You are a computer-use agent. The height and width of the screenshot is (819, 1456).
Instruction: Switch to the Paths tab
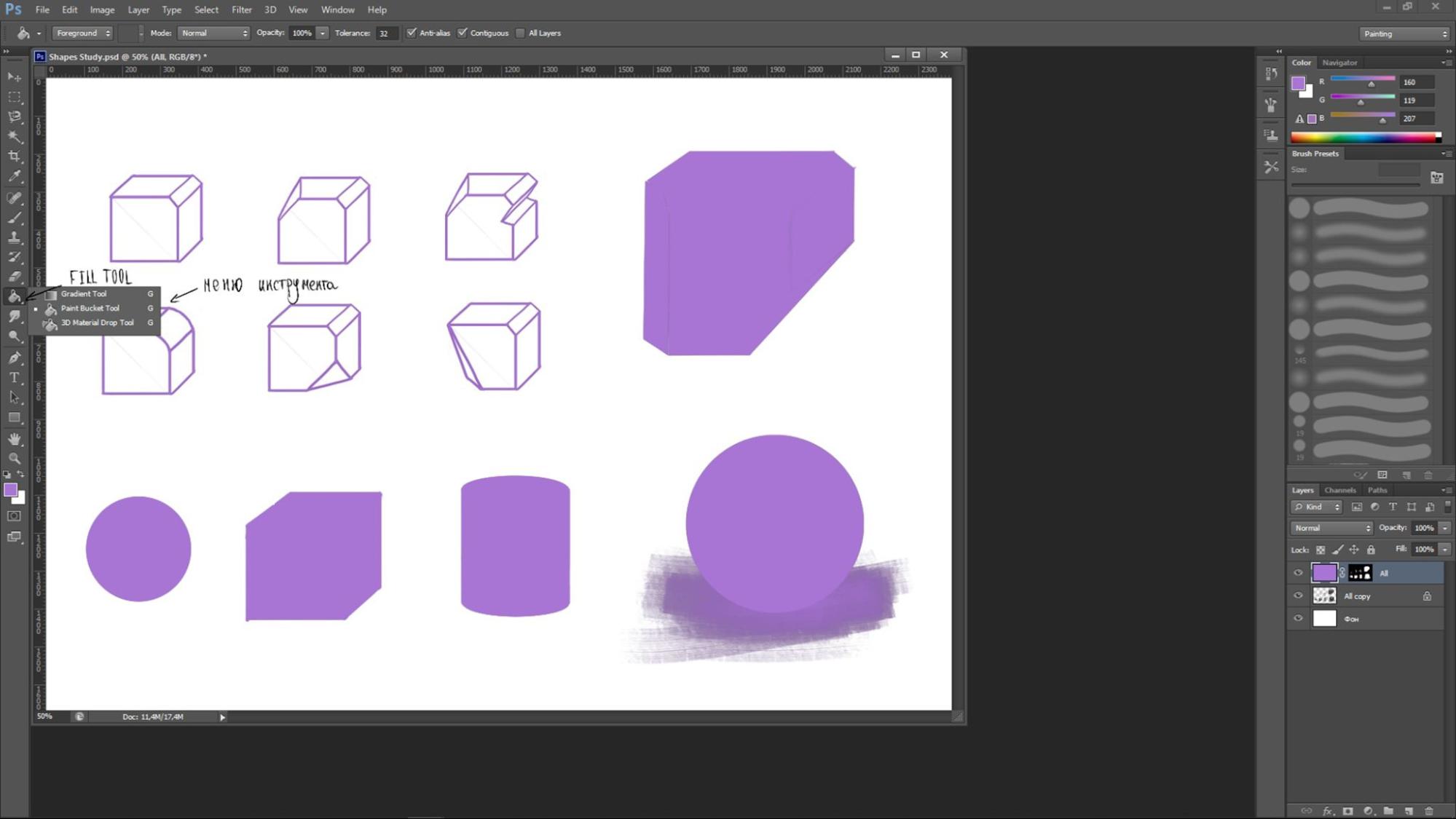pos(1377,490)
